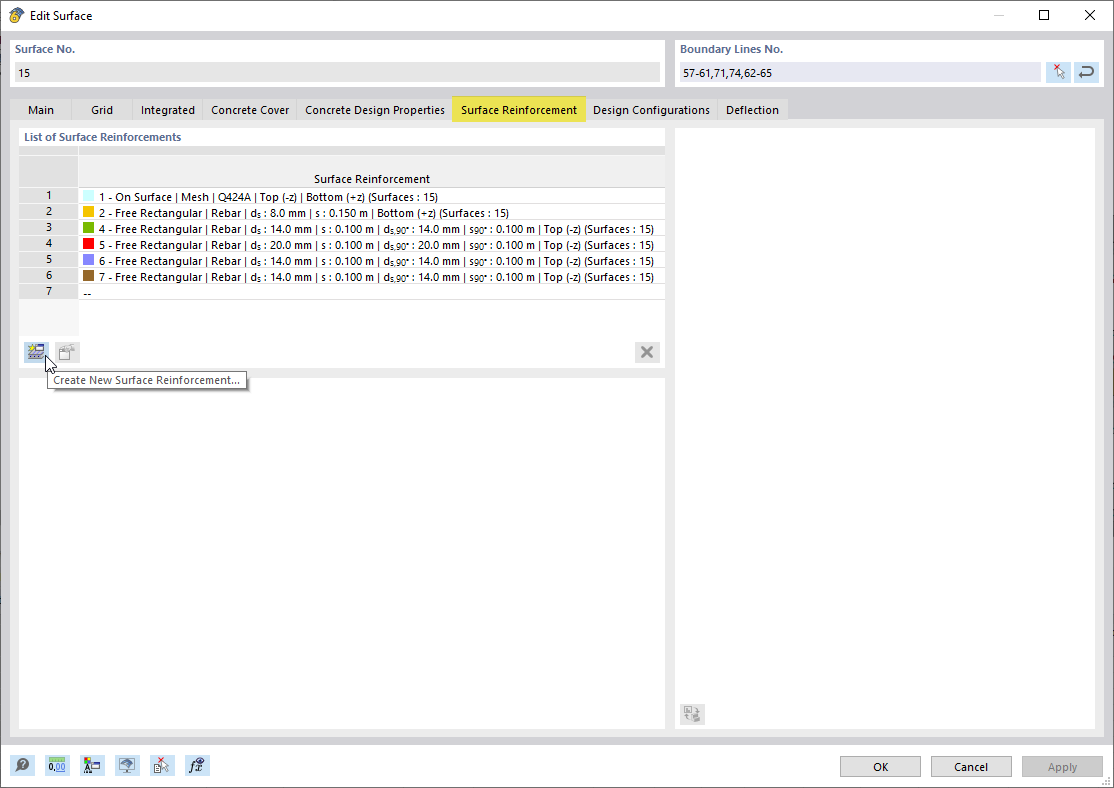Image resolution: width=1114 pixels, height=788 pixels.
Task: Click the red swatch of reinforcement 5
Action: pyautogui.click(x=89, y=244)
